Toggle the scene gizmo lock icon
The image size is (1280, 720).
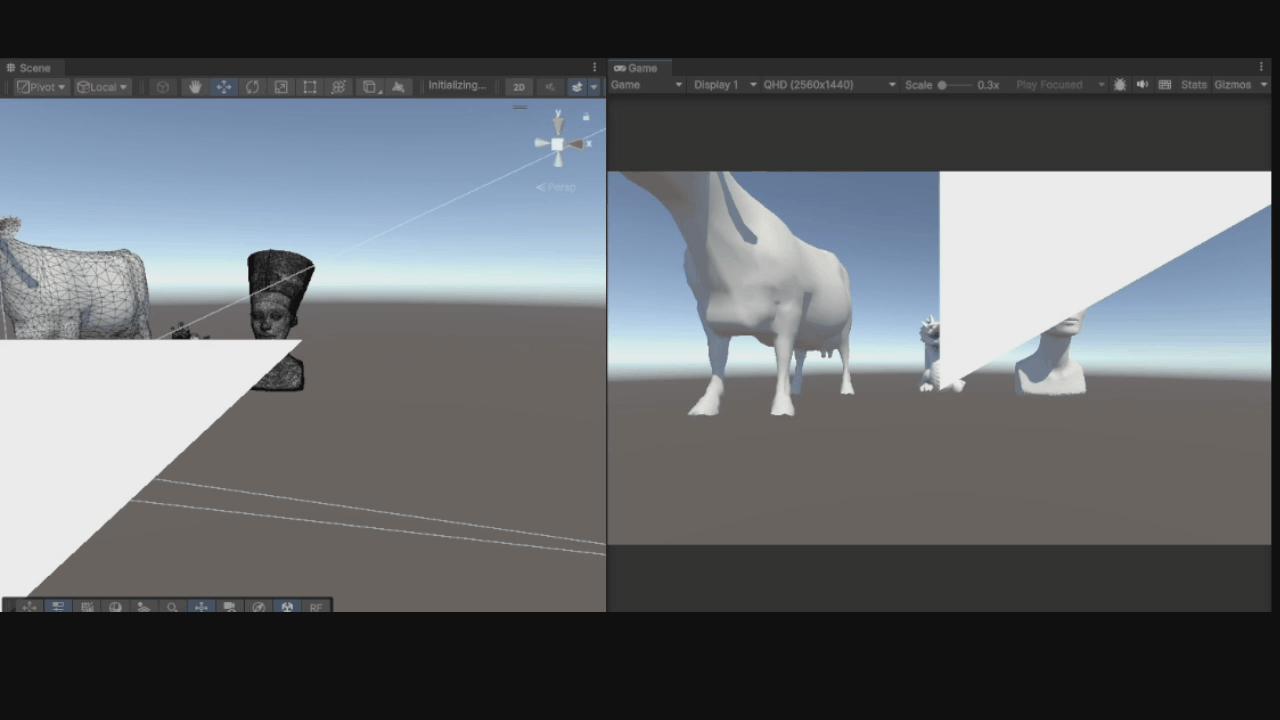[586, 117]
